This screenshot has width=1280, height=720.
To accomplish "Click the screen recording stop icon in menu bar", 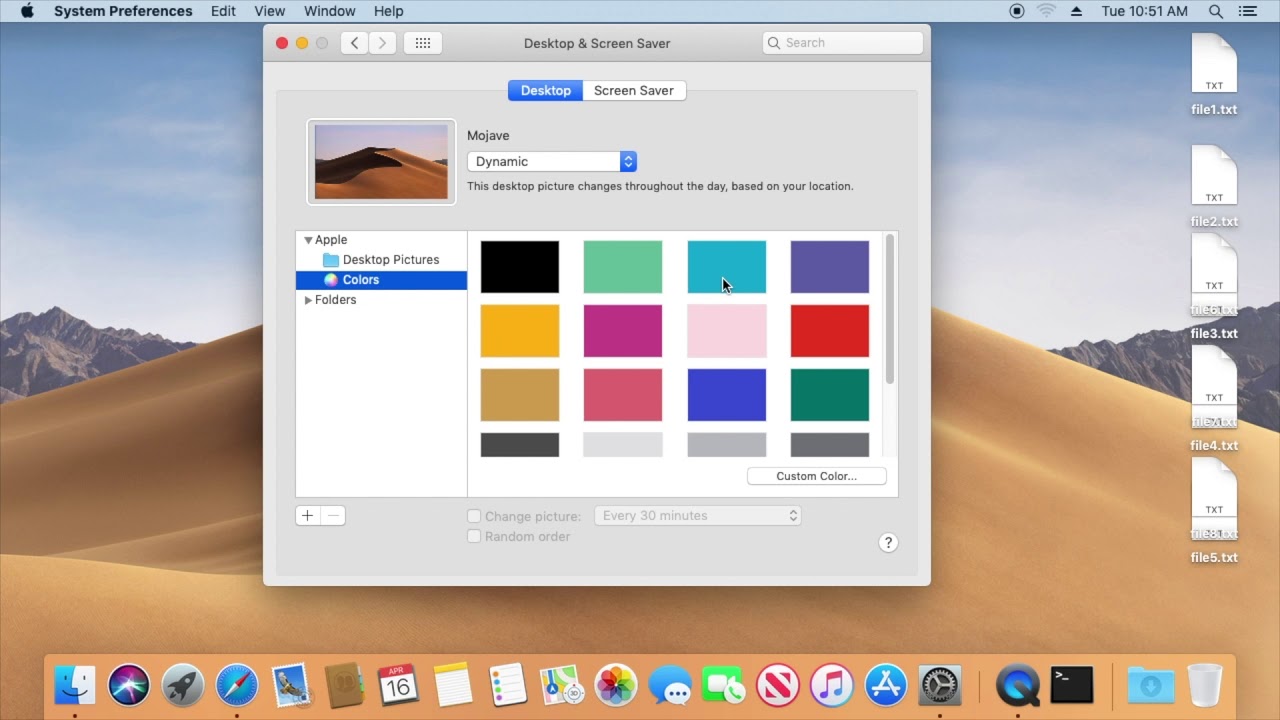I will tap(1017, 11).
